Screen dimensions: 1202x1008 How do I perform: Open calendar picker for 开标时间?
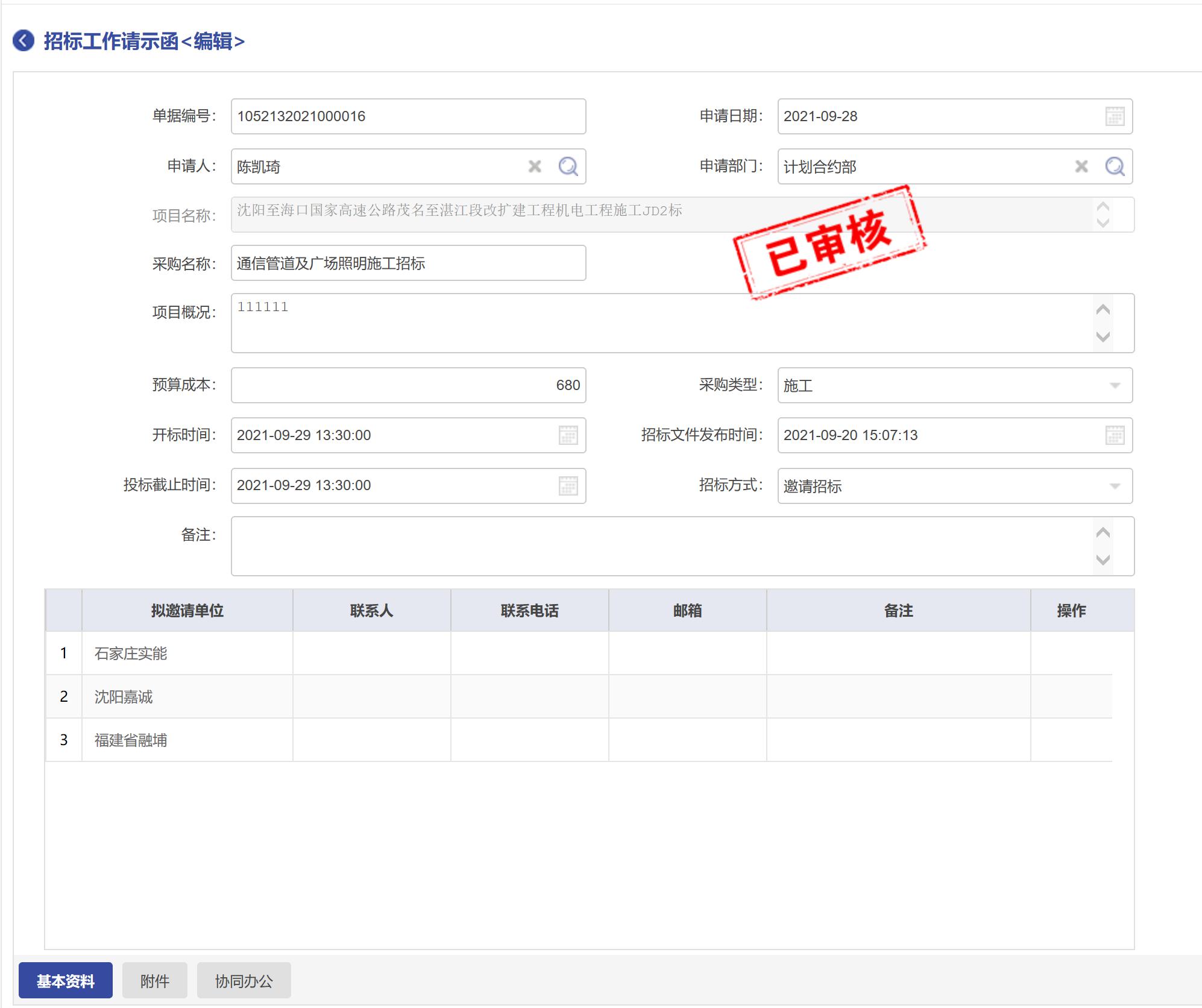pyautogui.click(x=568, y=435)
